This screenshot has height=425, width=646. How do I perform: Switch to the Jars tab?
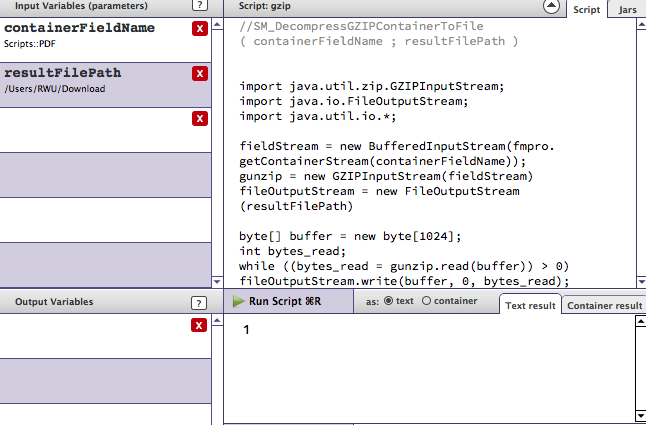[627, 9]
